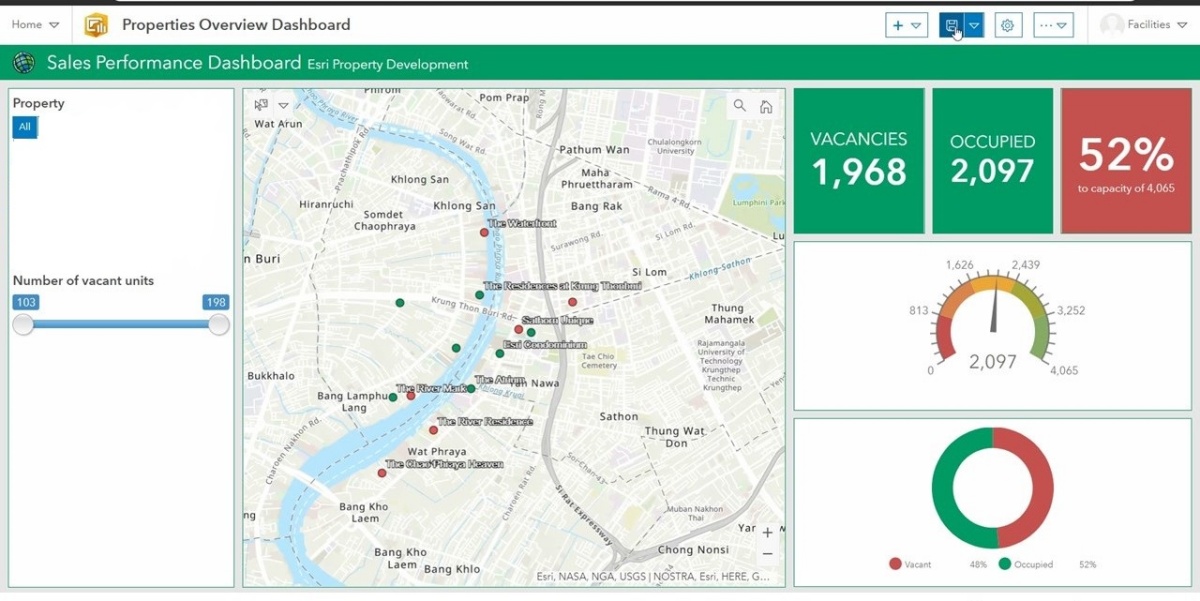Click the 52% capacity indicator card

[x=1126, y=160]
